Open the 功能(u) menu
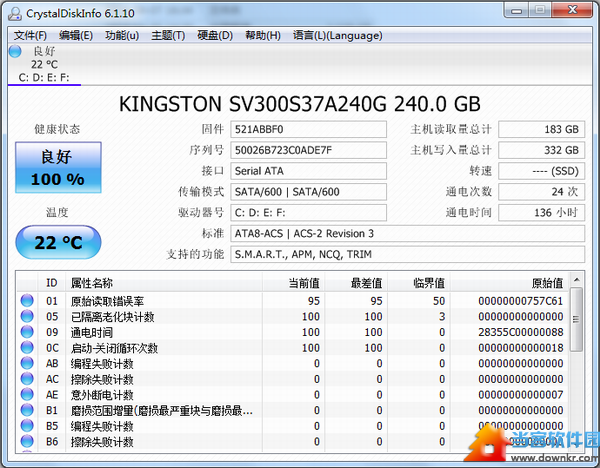 pos(122,36)
